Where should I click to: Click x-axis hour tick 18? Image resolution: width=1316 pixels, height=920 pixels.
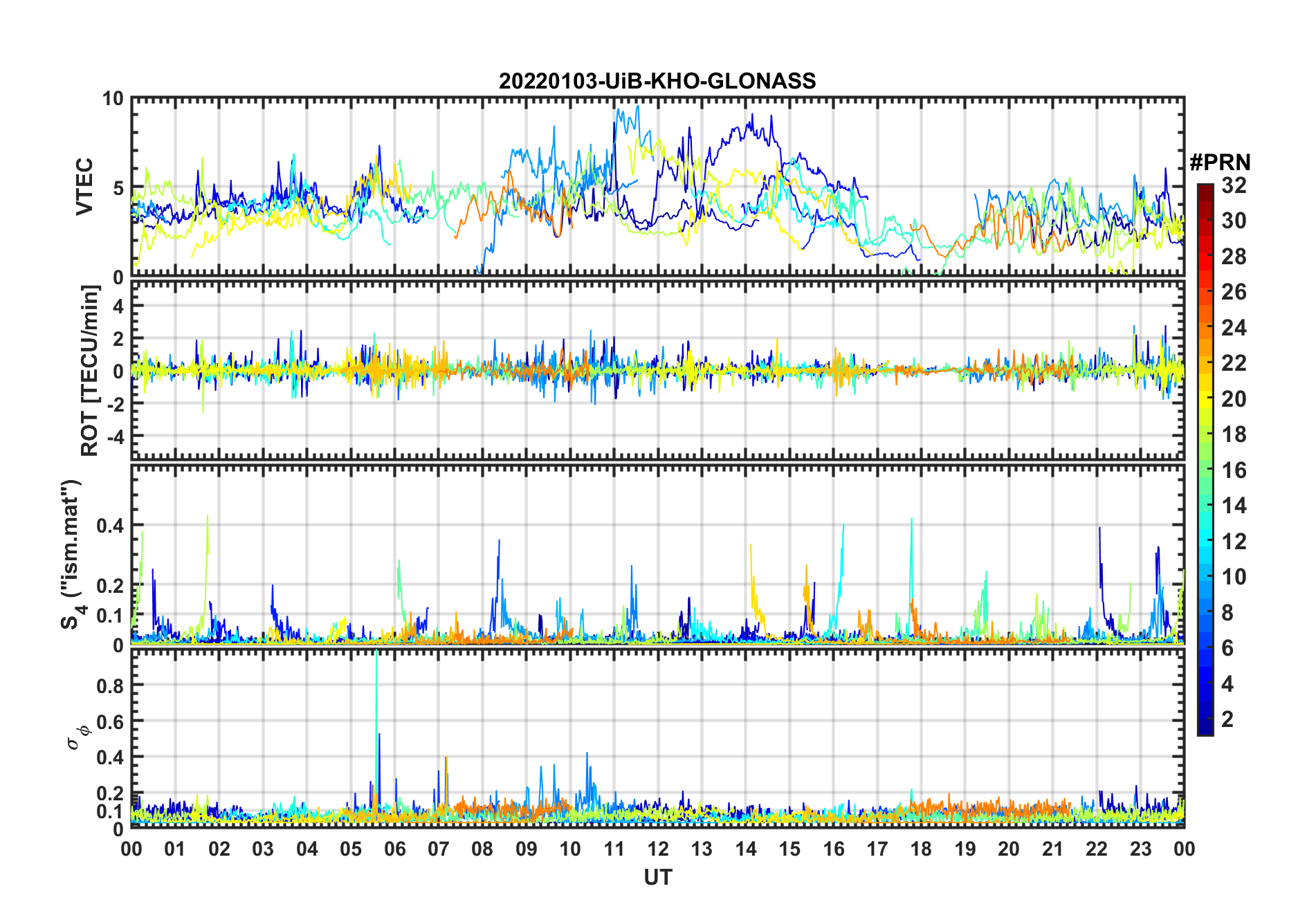tap(921, 848)
